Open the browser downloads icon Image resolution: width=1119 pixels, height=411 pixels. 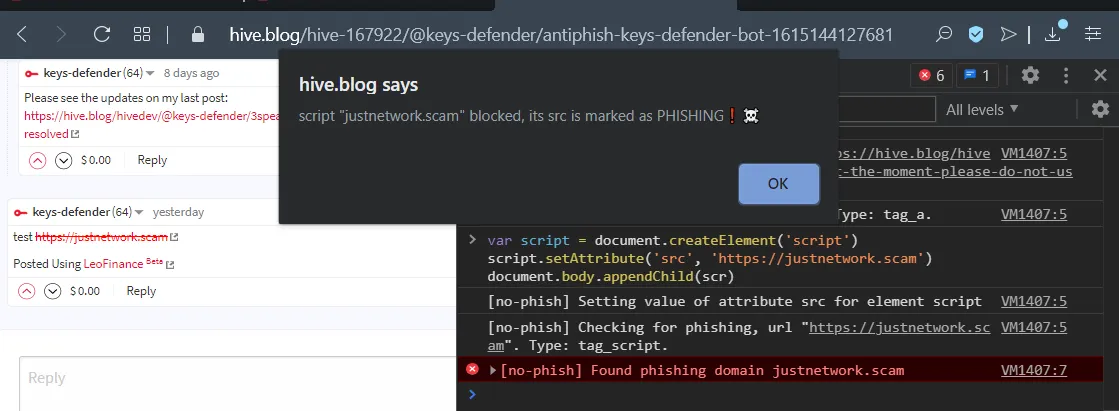tap(1054, 32)
